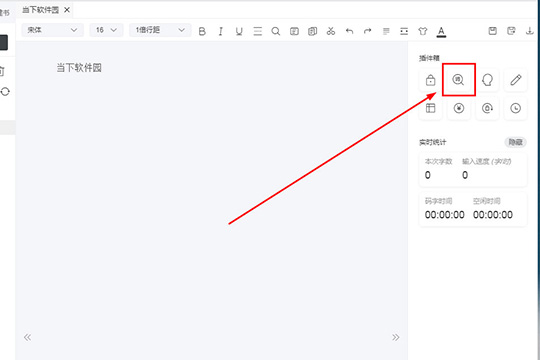The height and width of the screenshot is (360, 540).
Task: Click the scissors cut icon
Action: 331,31
